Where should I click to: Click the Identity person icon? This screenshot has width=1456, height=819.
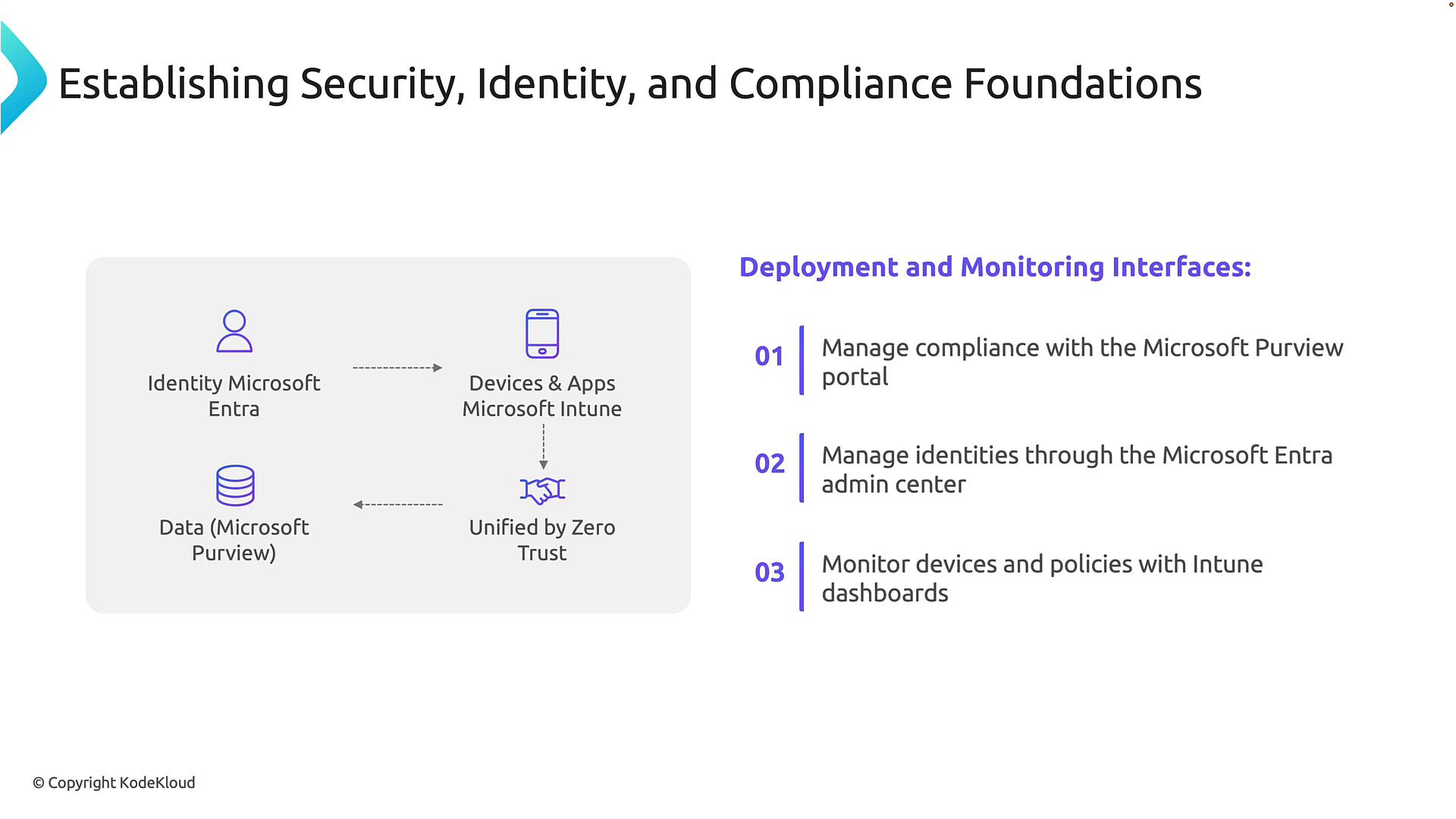(x=234, y=331)
